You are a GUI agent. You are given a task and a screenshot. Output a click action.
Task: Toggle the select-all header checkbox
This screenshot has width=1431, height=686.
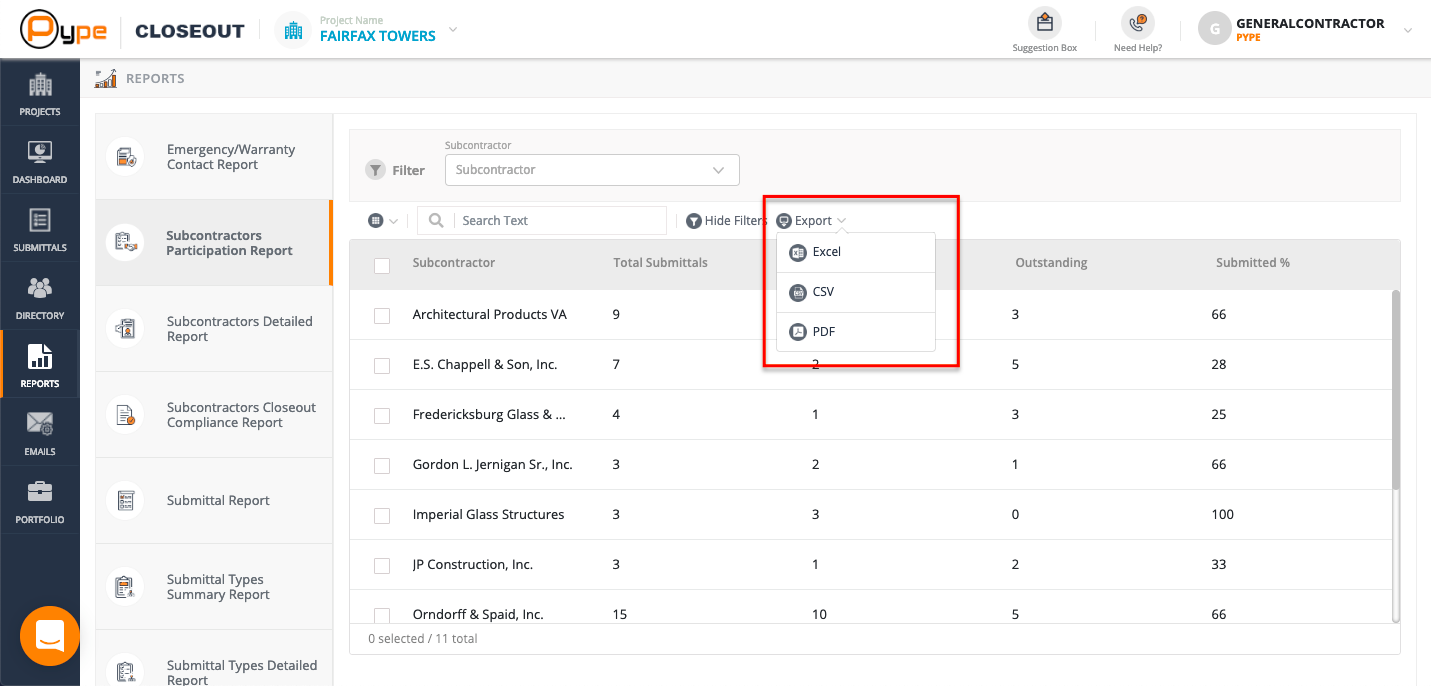pyautogui.click(x=382, y=265)
